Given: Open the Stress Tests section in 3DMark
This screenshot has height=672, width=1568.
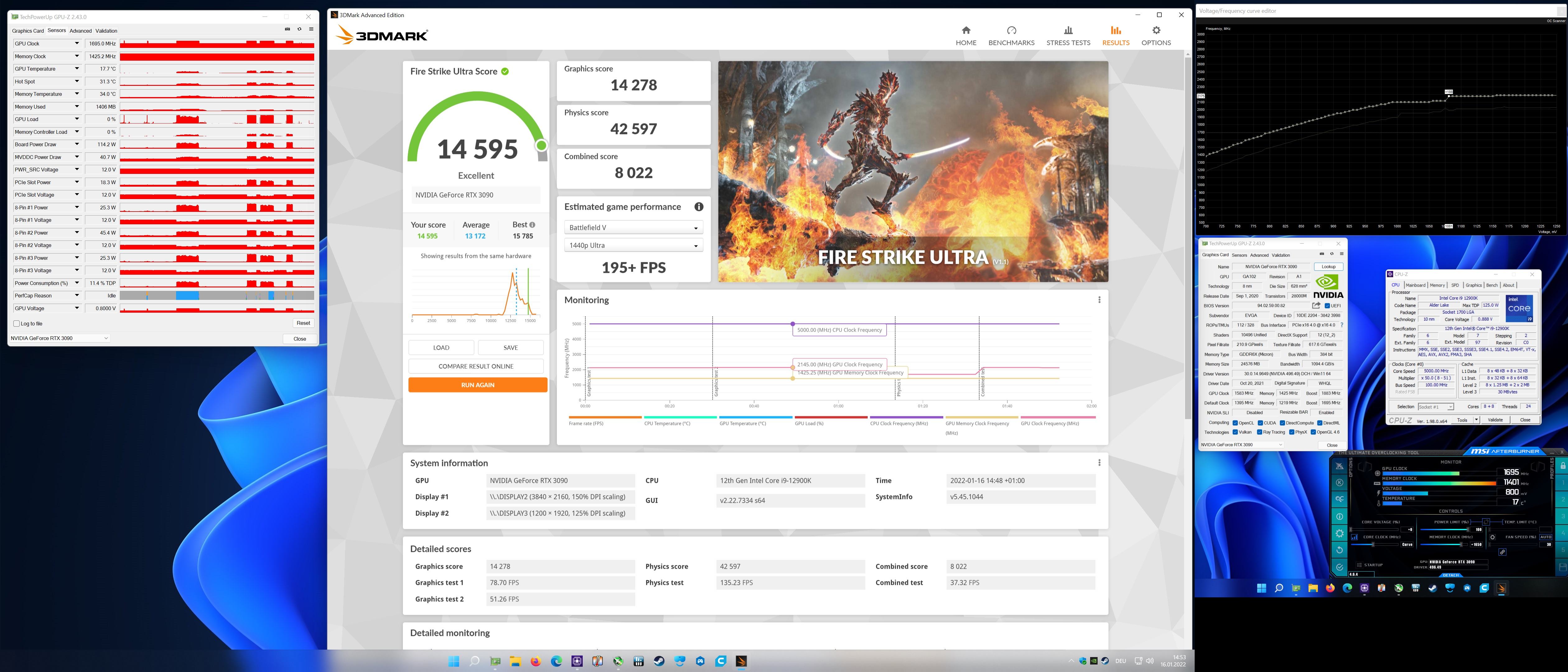Looking at the screenshot, I should pos(1068,36).
